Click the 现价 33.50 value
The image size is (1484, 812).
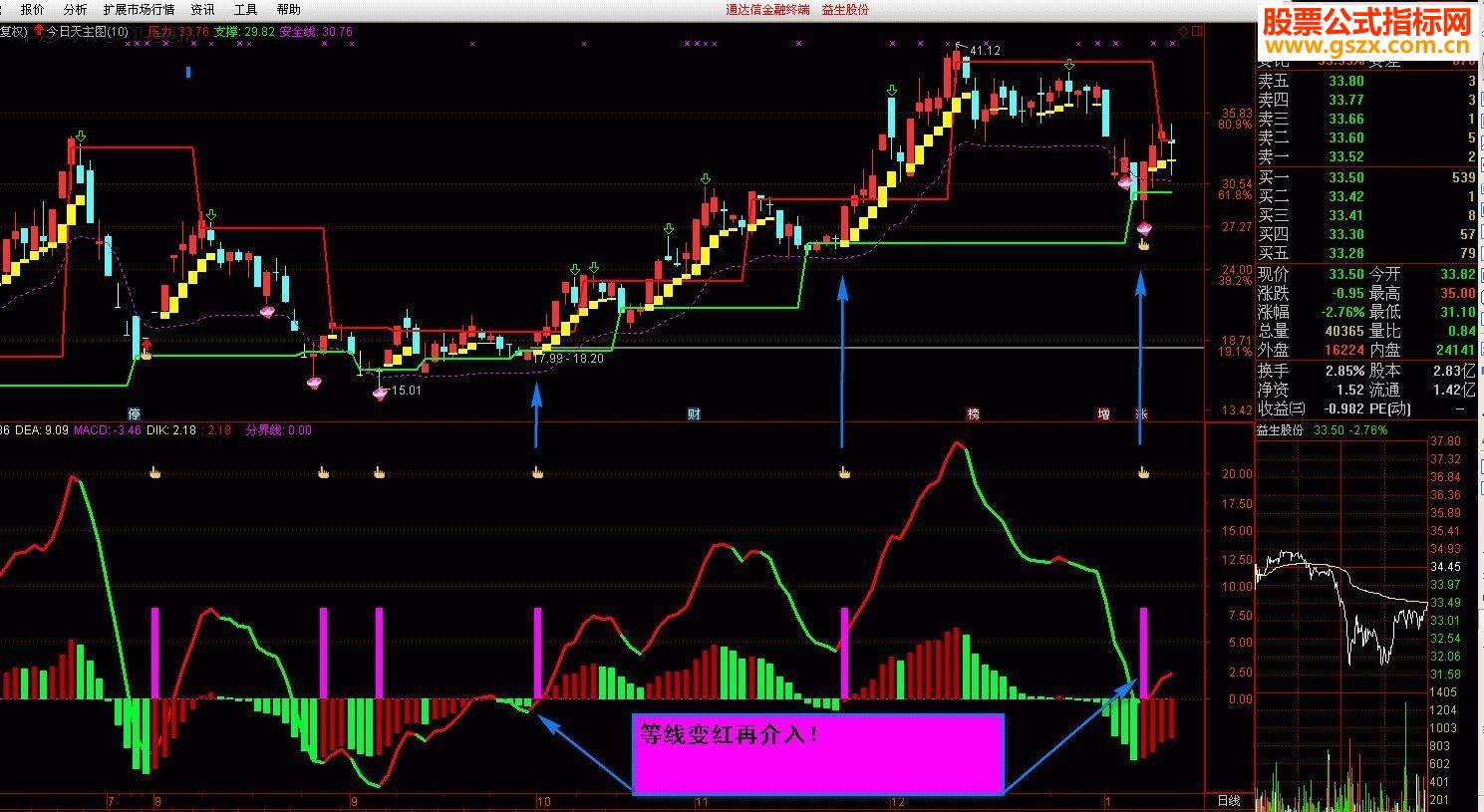point(1346,274)
